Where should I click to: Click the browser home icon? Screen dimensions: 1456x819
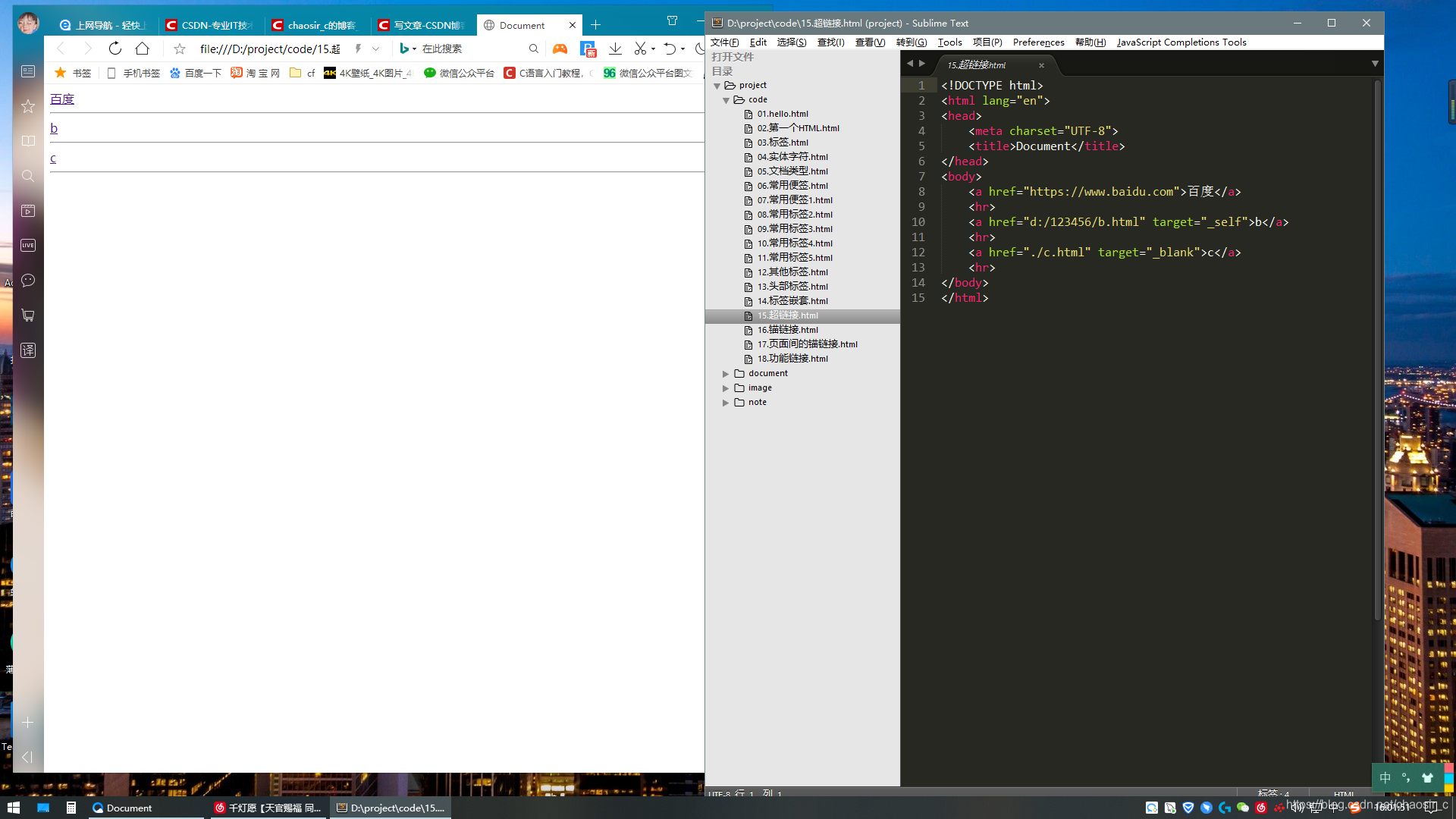pos(142,49)
